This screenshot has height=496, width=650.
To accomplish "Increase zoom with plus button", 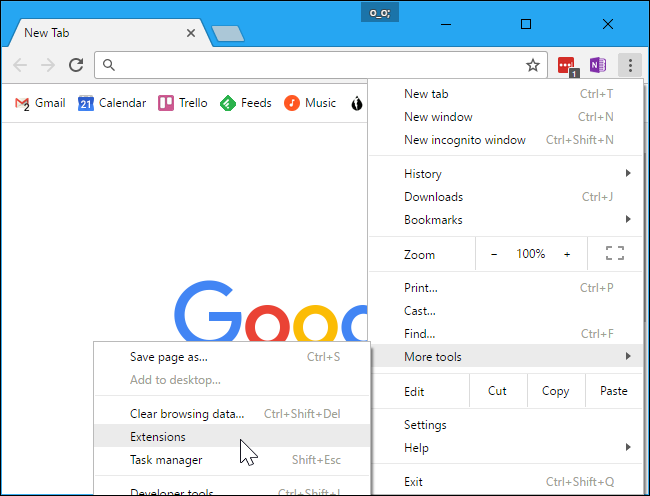I will [x=567, y=254].
